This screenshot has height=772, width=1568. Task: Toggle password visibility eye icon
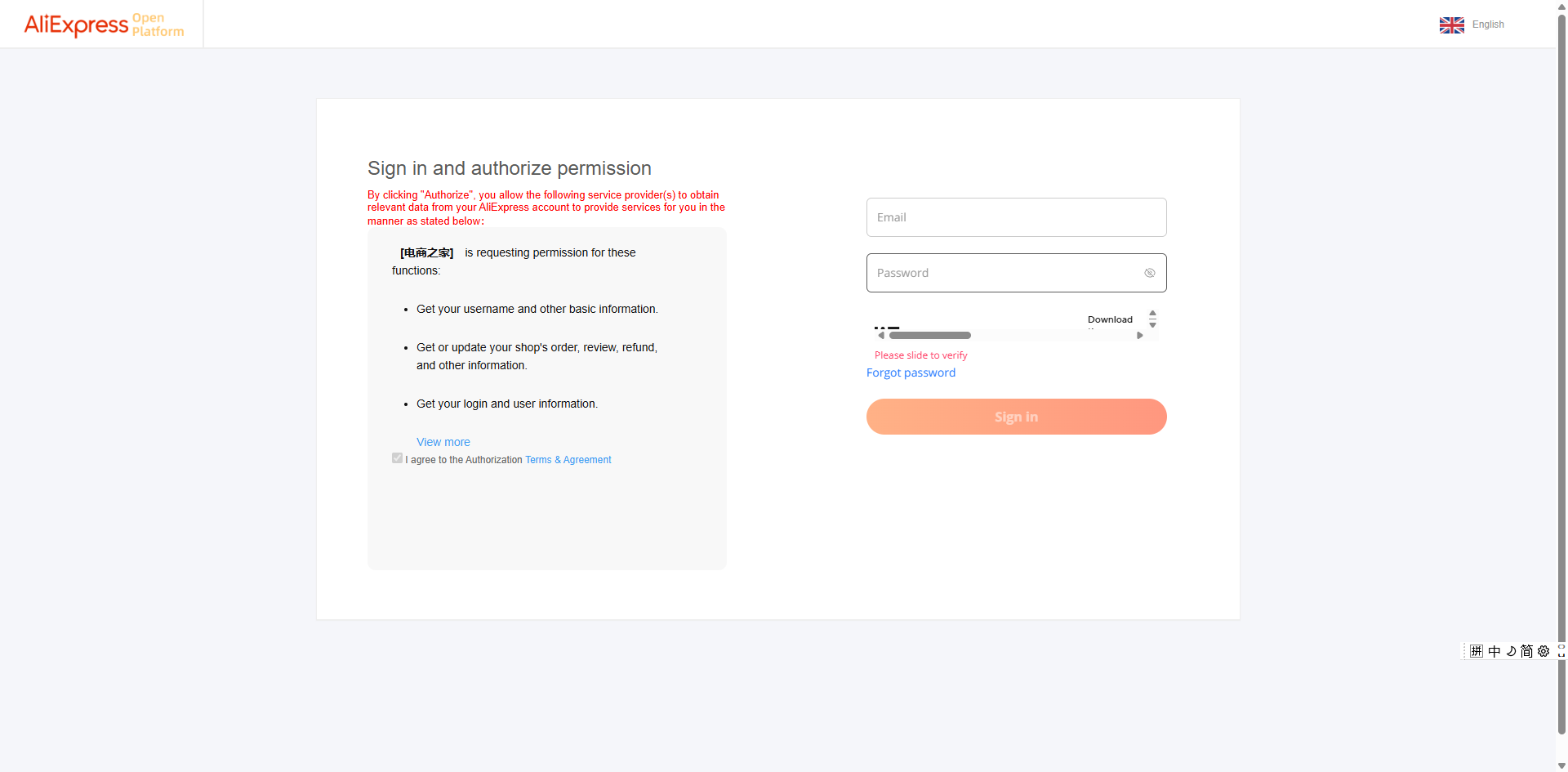pyautogui.click(x=1149, y=273)
